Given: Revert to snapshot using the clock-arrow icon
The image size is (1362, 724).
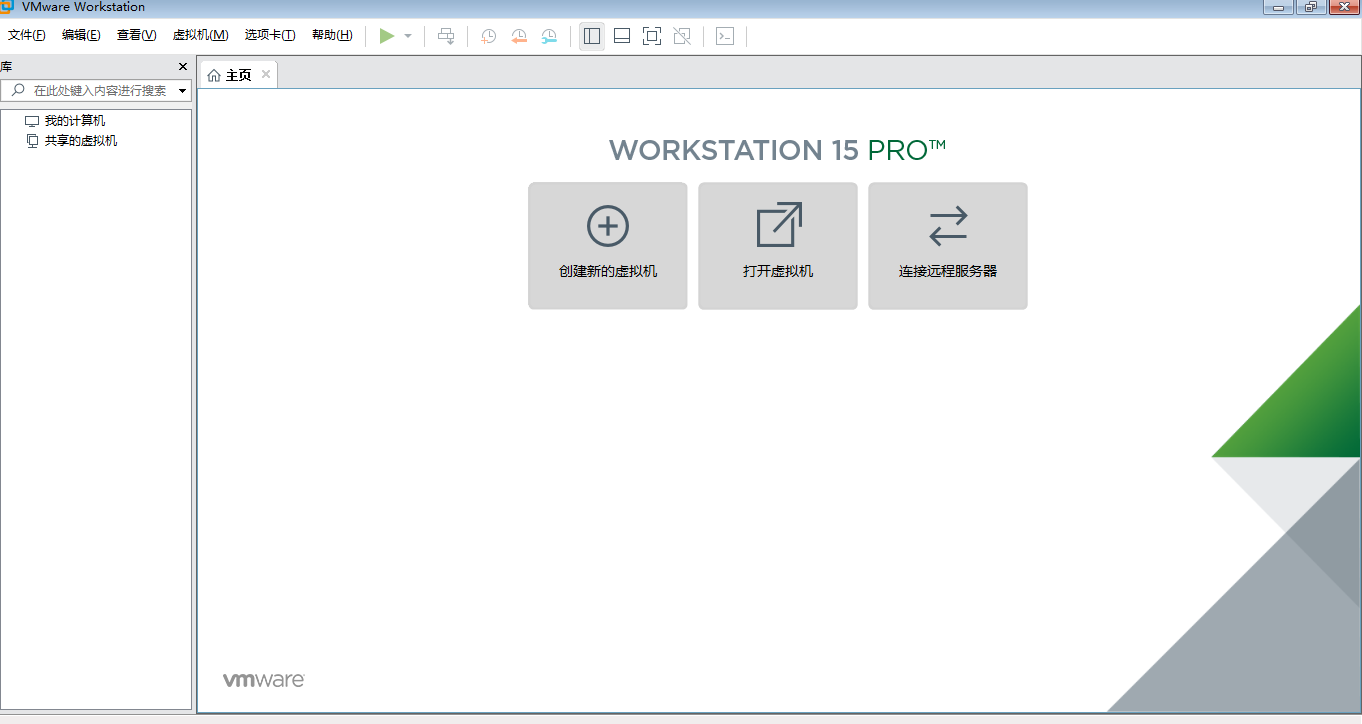Looking at the screenshot, I should [x=519, y=36].
